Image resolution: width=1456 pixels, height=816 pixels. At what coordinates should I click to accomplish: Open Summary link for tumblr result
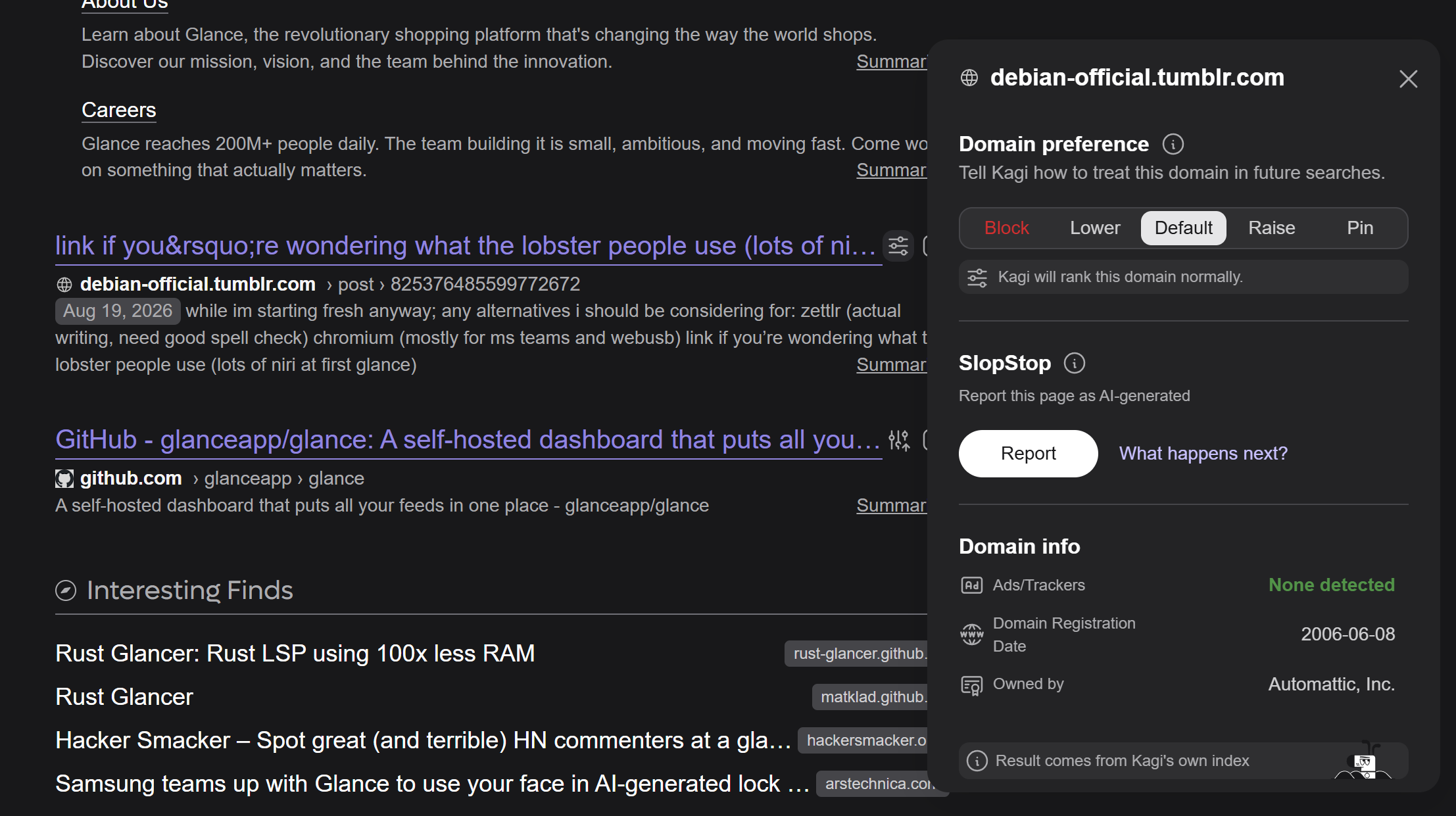tap(892, 365)
